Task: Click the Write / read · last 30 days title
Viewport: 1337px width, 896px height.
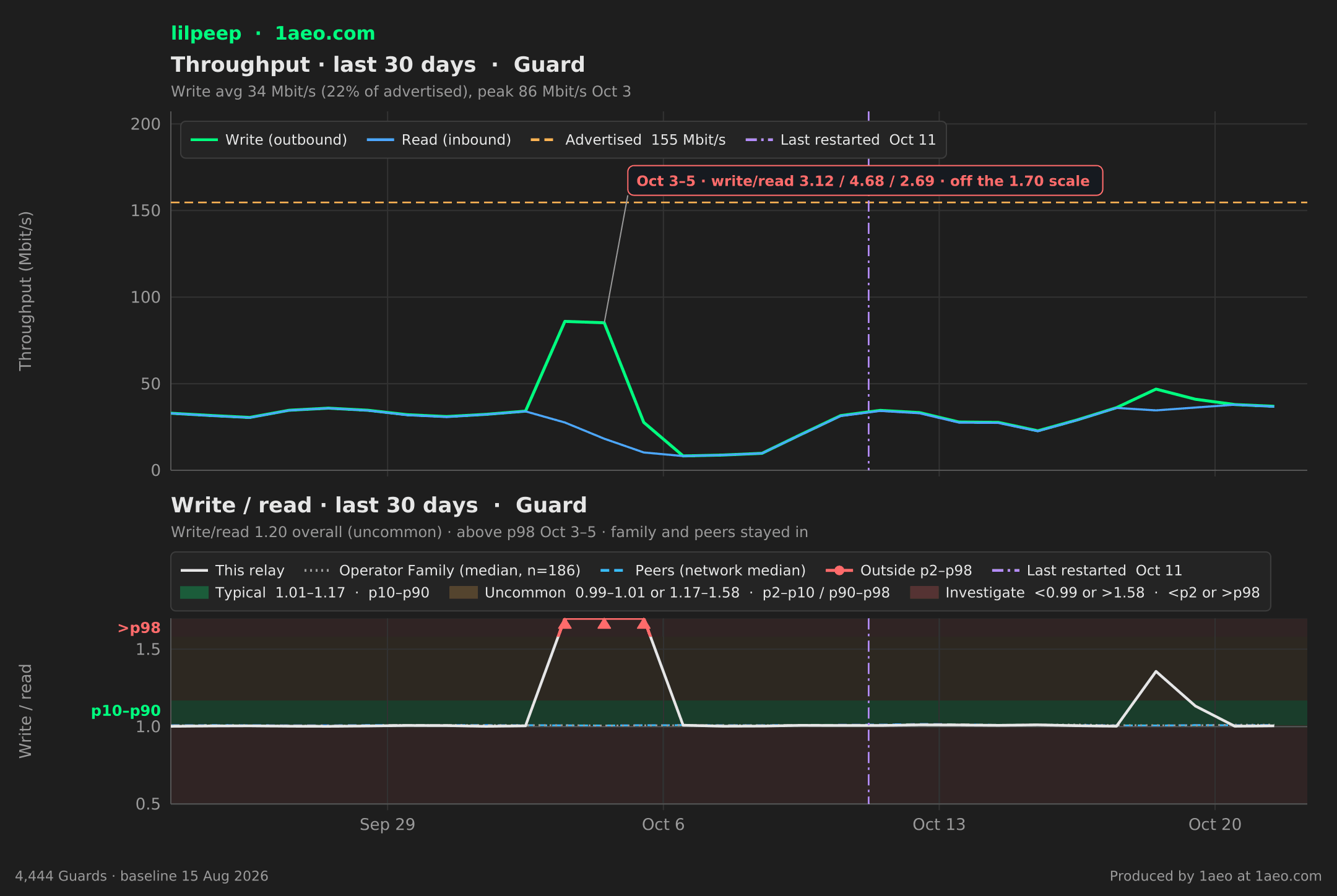Action: (379, 505)
